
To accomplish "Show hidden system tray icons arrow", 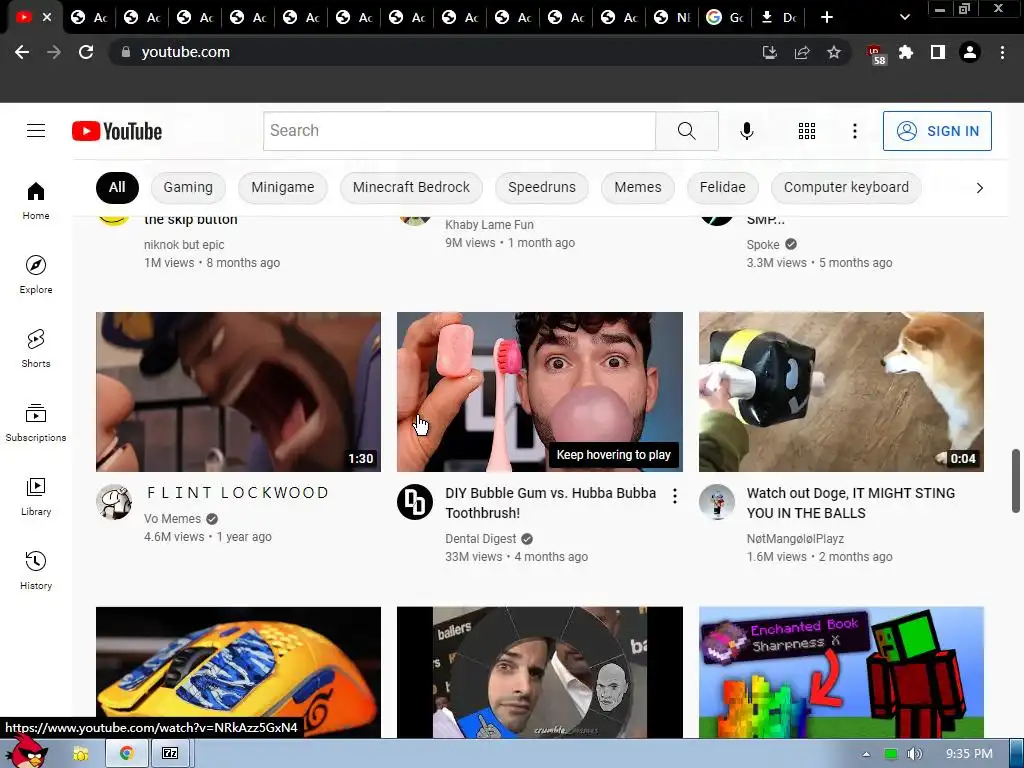I will pos(866,754).
